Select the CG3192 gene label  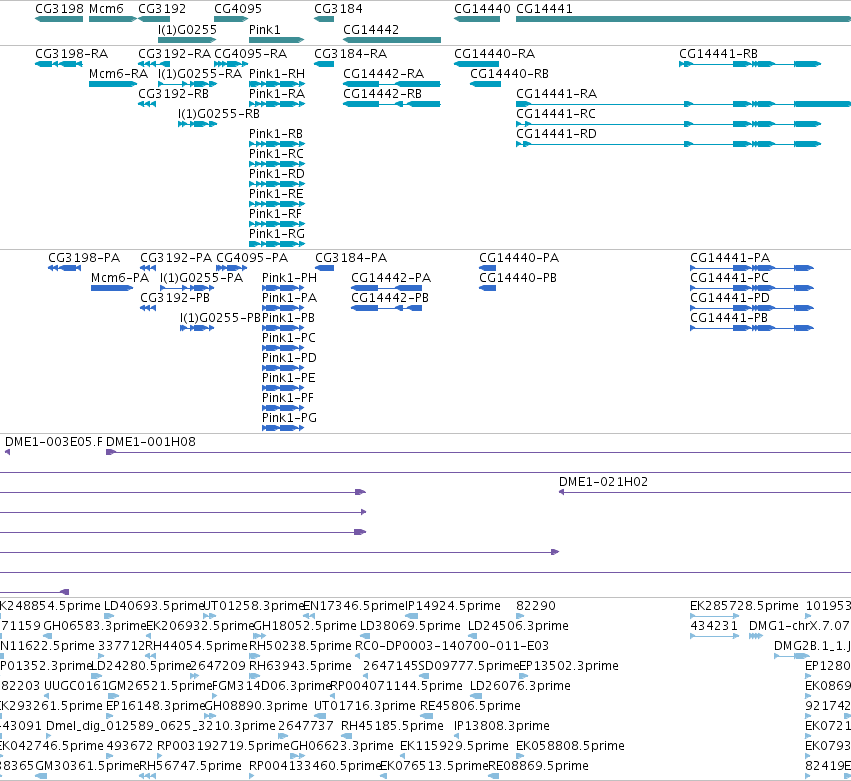pyautogui.click(x=162, y=9)
